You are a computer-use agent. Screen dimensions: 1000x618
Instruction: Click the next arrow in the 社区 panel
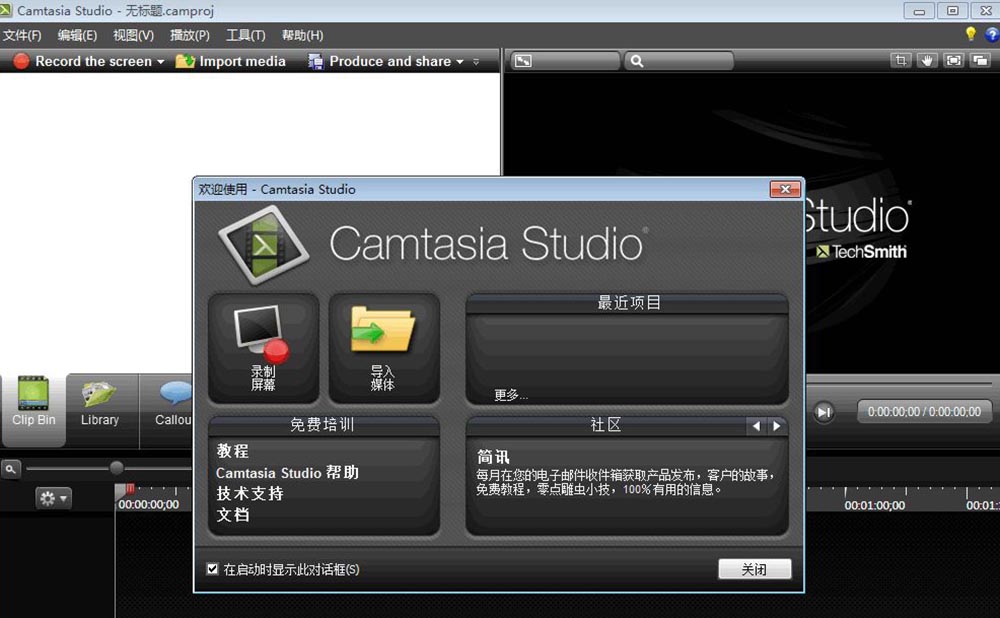(777, 426)
